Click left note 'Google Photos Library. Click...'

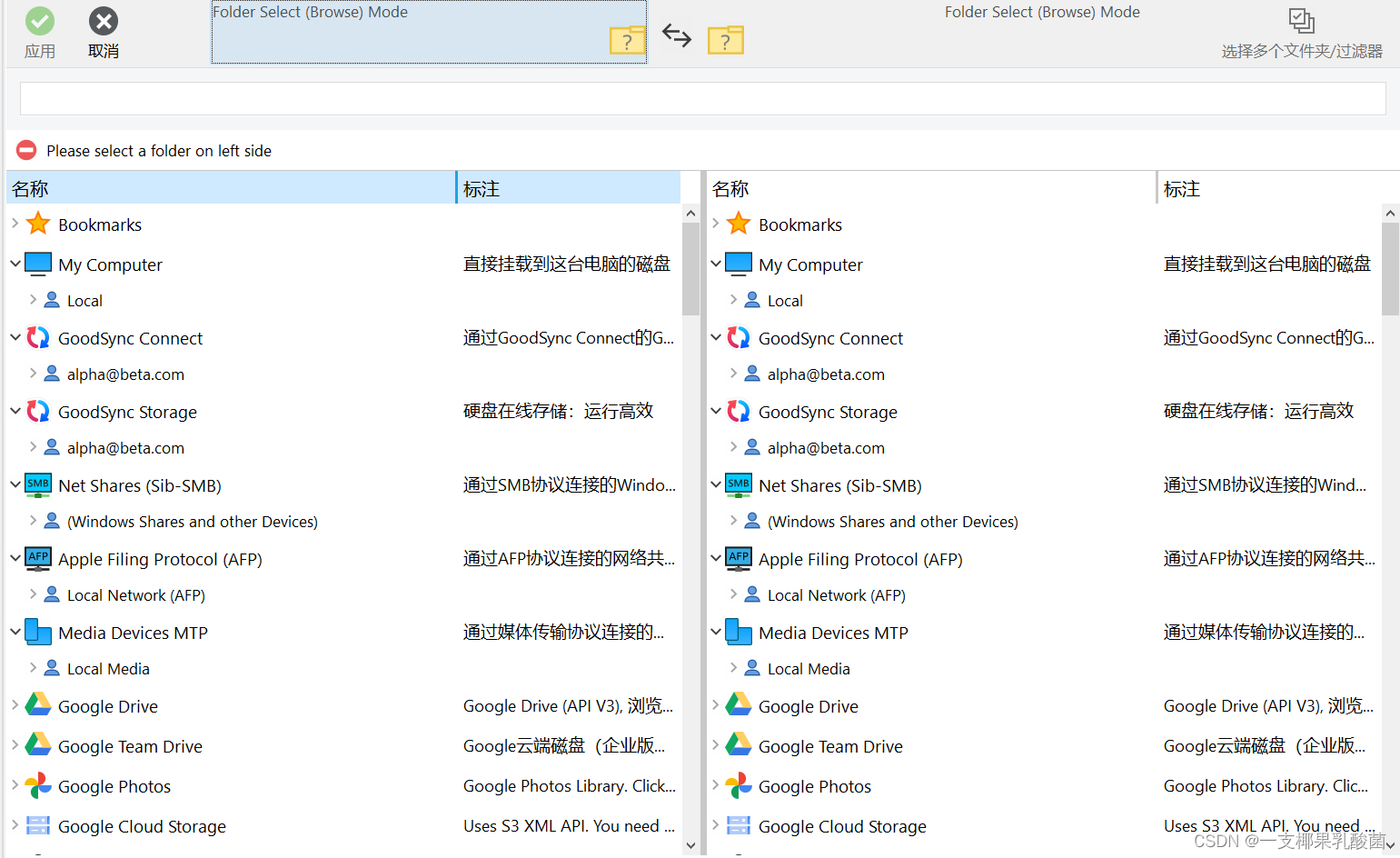coord(569,786)
